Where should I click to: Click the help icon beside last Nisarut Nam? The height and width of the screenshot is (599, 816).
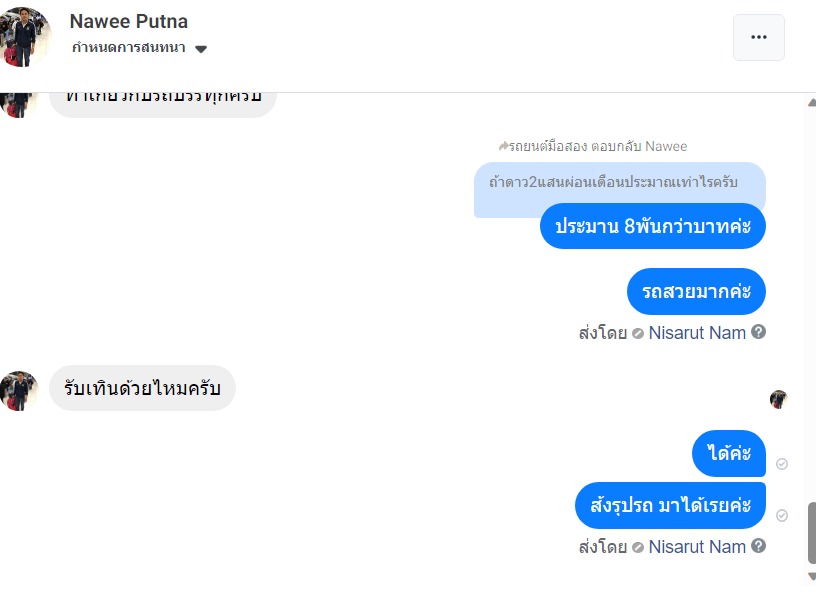pos(759,546)
